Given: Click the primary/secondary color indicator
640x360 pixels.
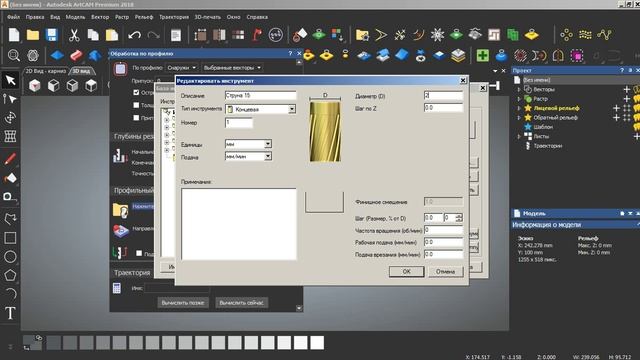Looking at the screenshot, I should pyautogui.click(x=32, y=343).
